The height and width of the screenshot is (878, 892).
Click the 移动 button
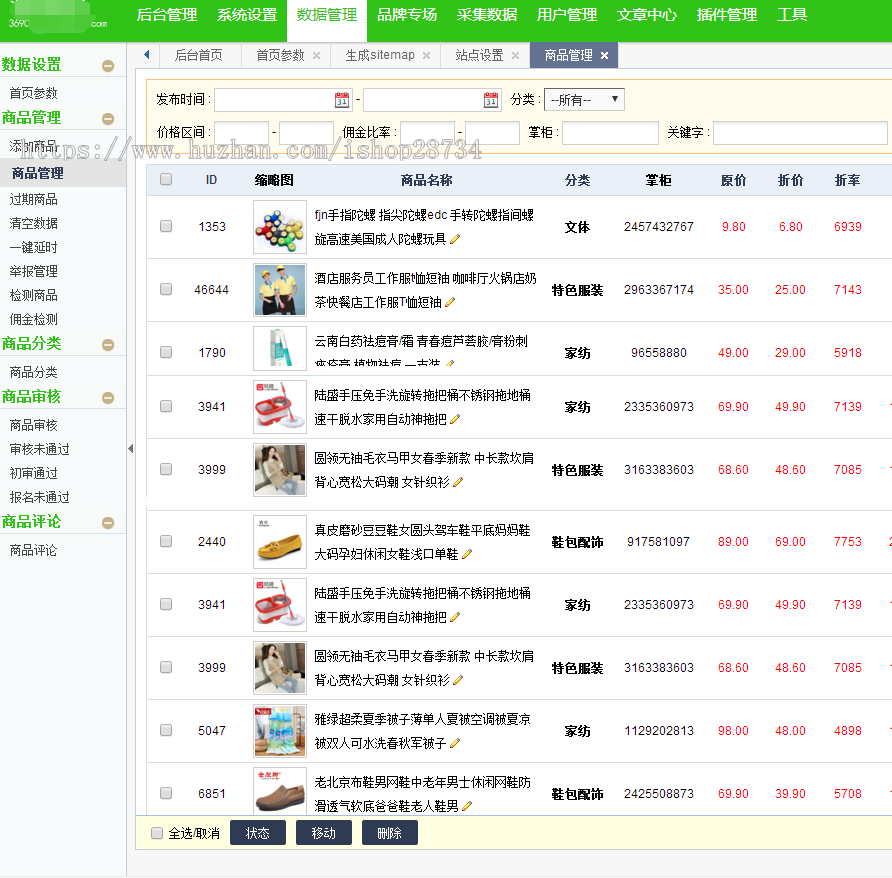pyautogui.click(x=323, y=832)
